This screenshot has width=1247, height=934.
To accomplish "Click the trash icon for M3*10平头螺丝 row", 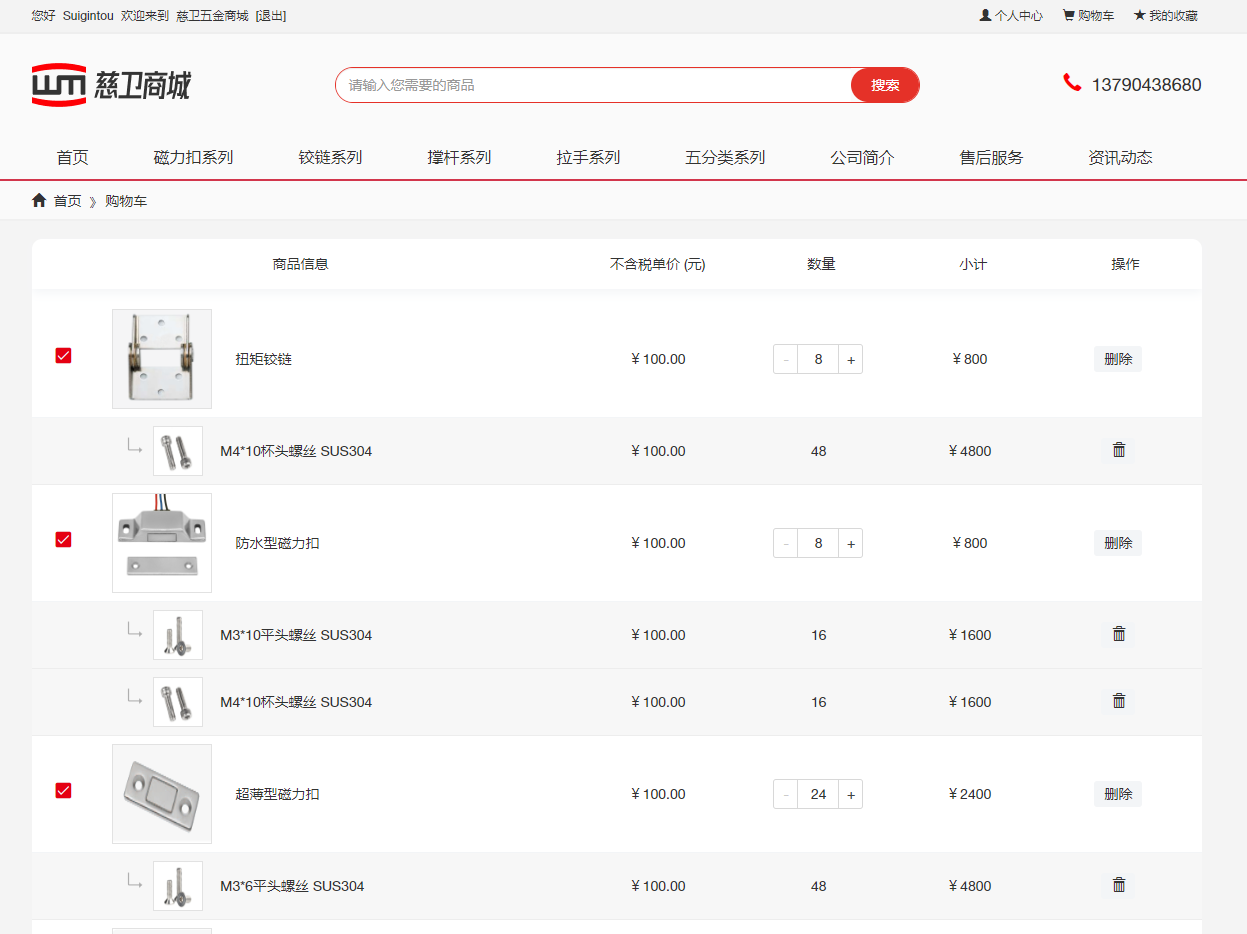I will click(1119, 634).
